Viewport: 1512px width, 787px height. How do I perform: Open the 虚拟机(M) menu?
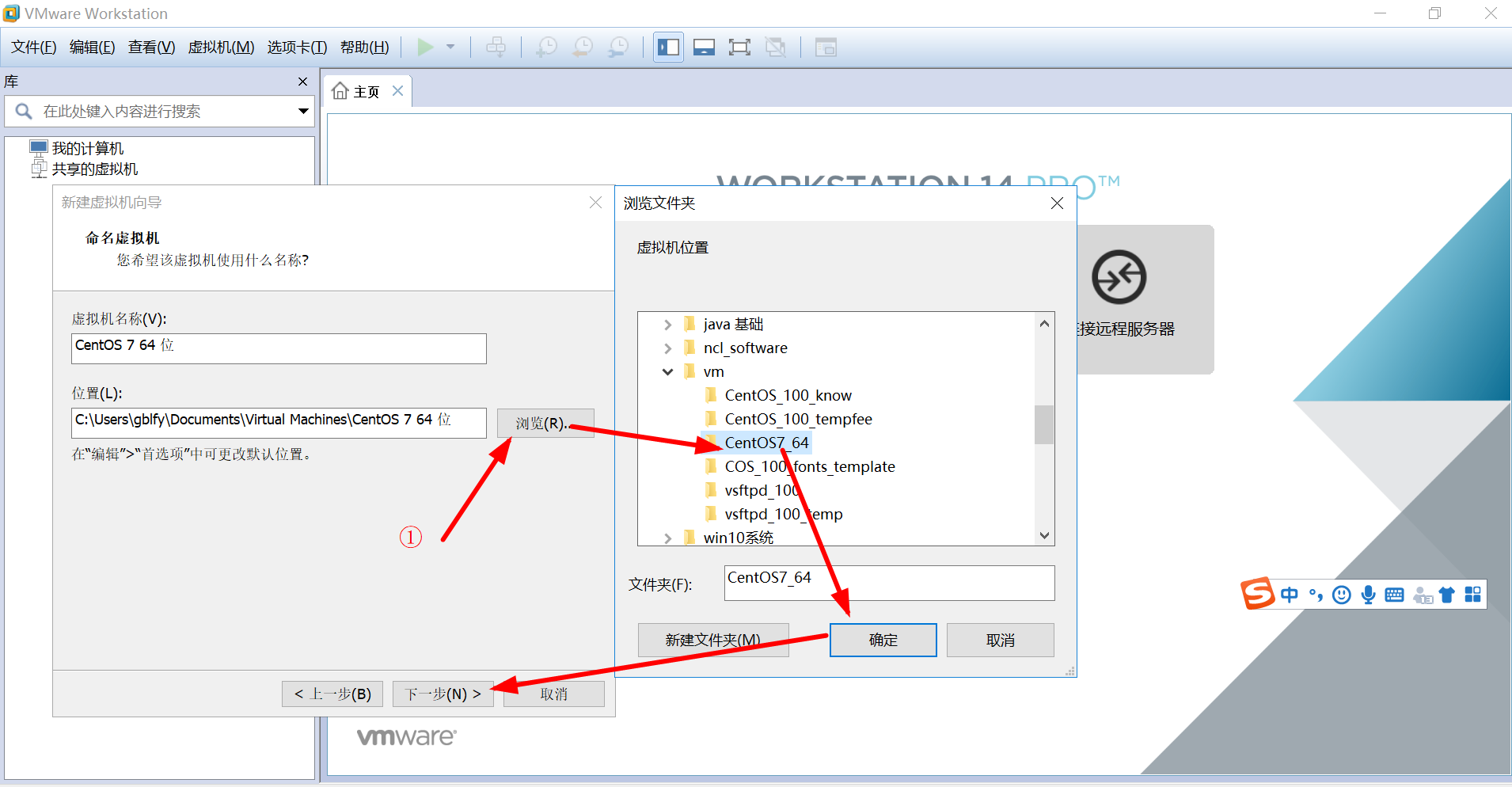tap(221, 48)
